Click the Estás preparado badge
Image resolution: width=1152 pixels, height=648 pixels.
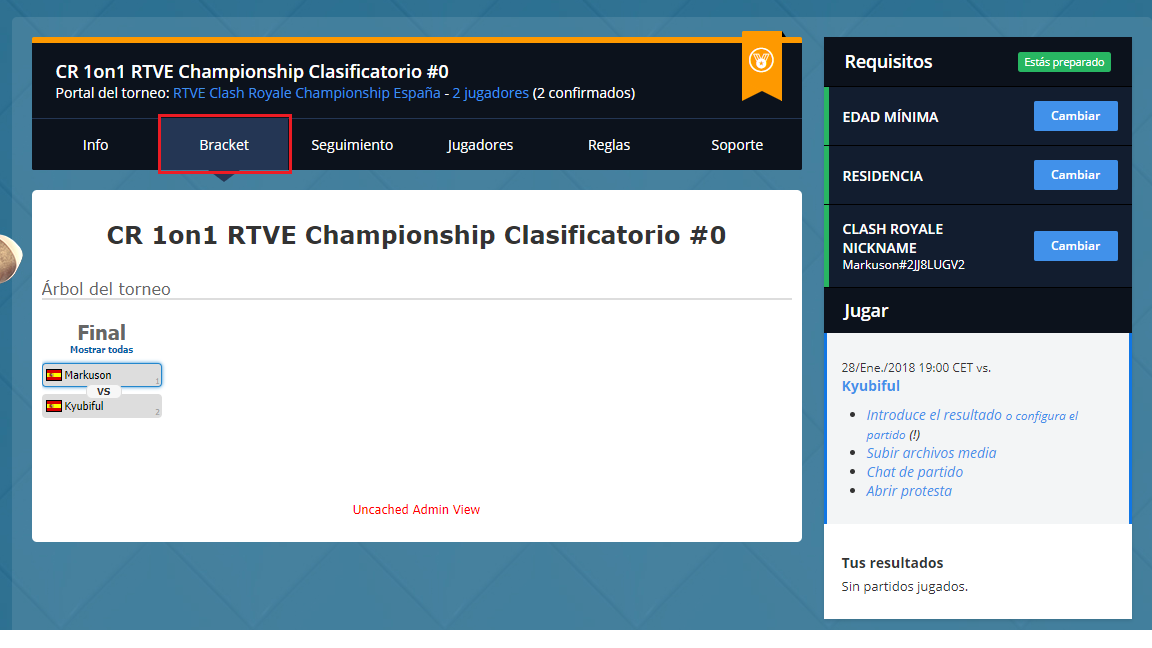tap(1064, 62)
